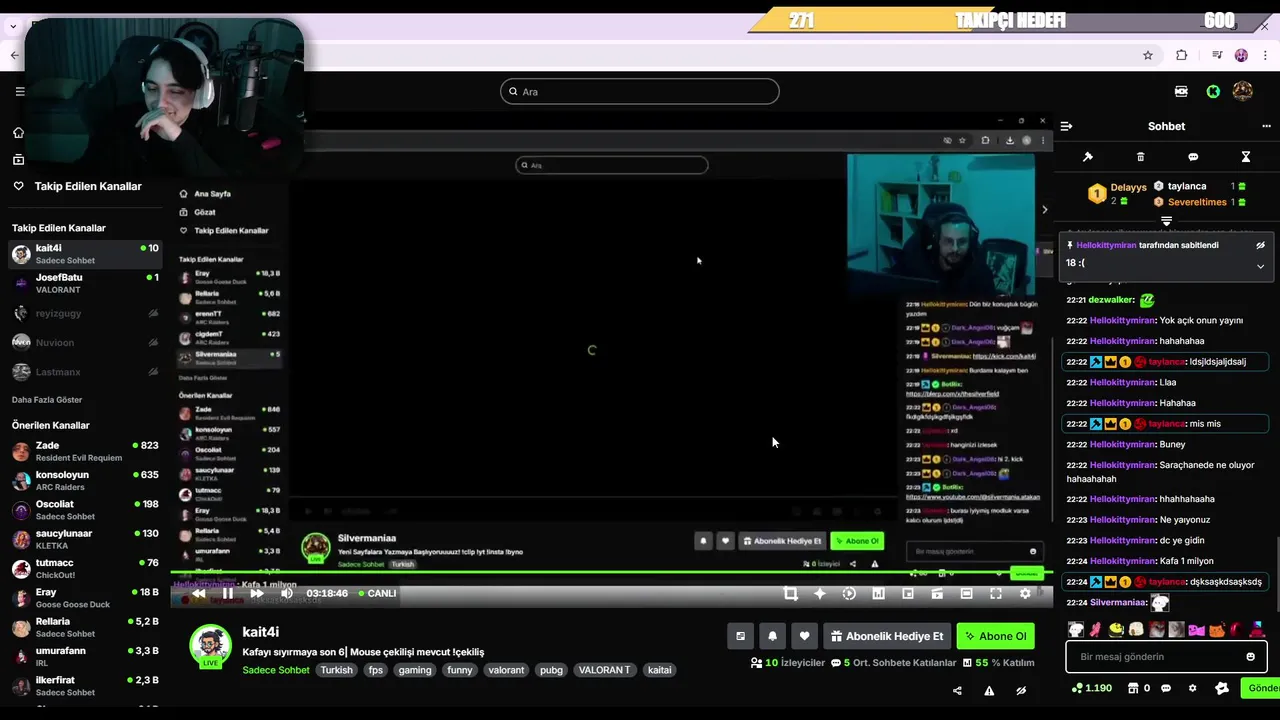Open the chat moderation hammer tool
The height and width of the screenshot is (720, 1280).
click(1088, 157)
